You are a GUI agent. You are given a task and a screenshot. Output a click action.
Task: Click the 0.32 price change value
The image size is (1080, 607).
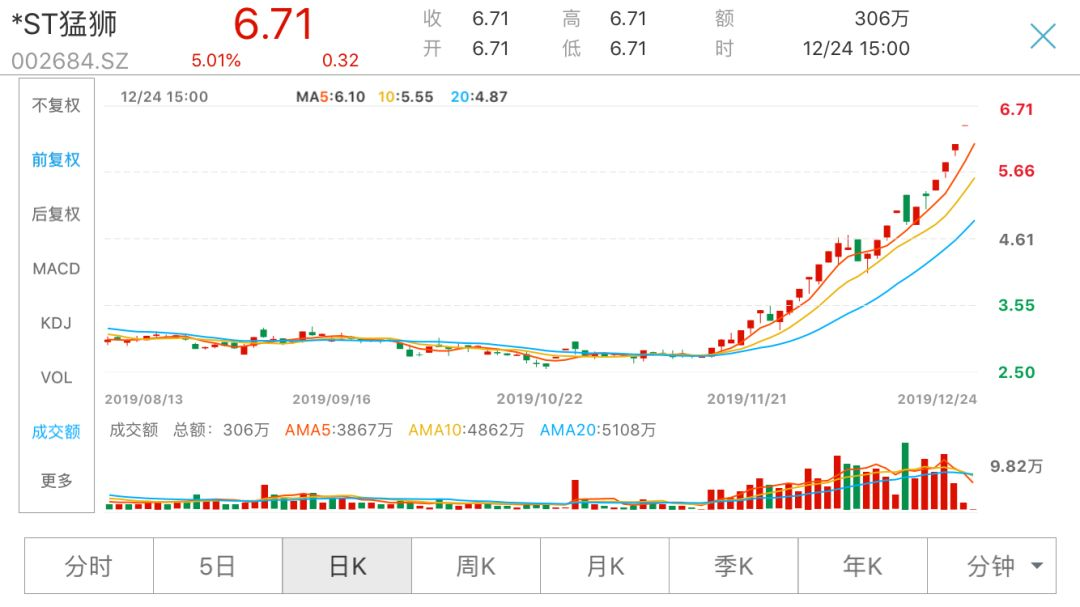point(340,61)
